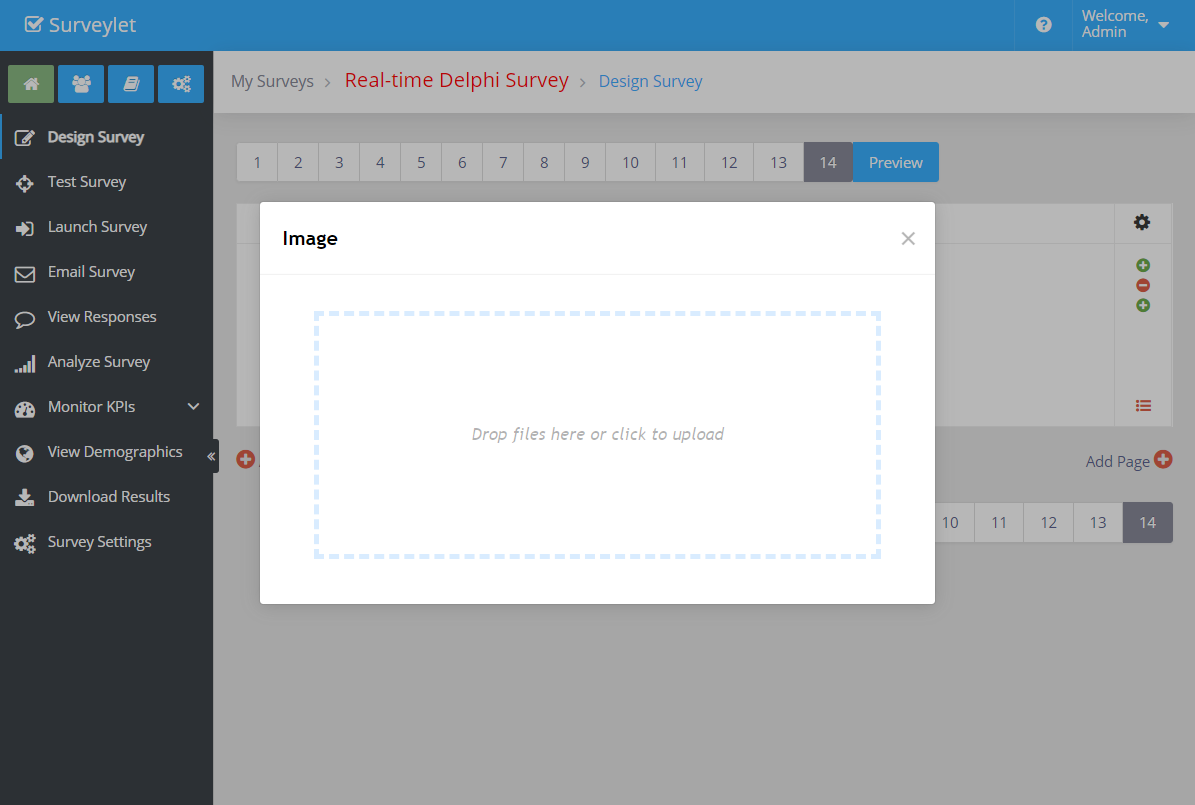Open Download Results in sidebar
This screenshot has width=1195, height=805.
tap(107, 497)
